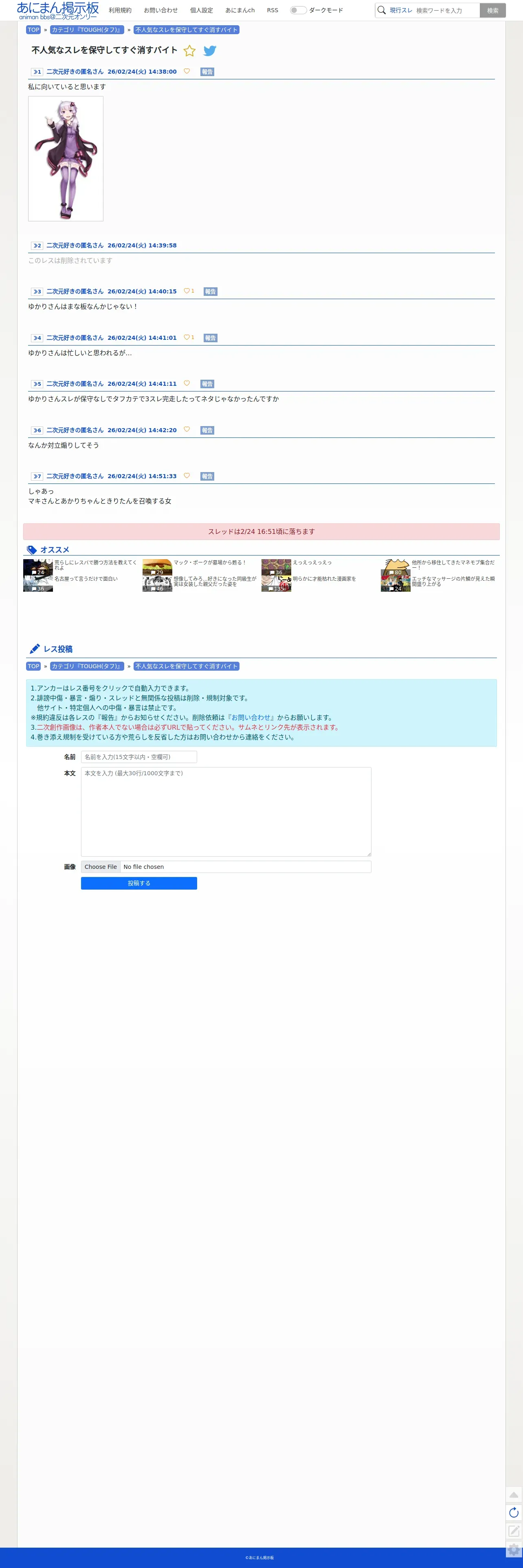
Task: Click the floating write-post pencil icon
Action: (514, 1530)
